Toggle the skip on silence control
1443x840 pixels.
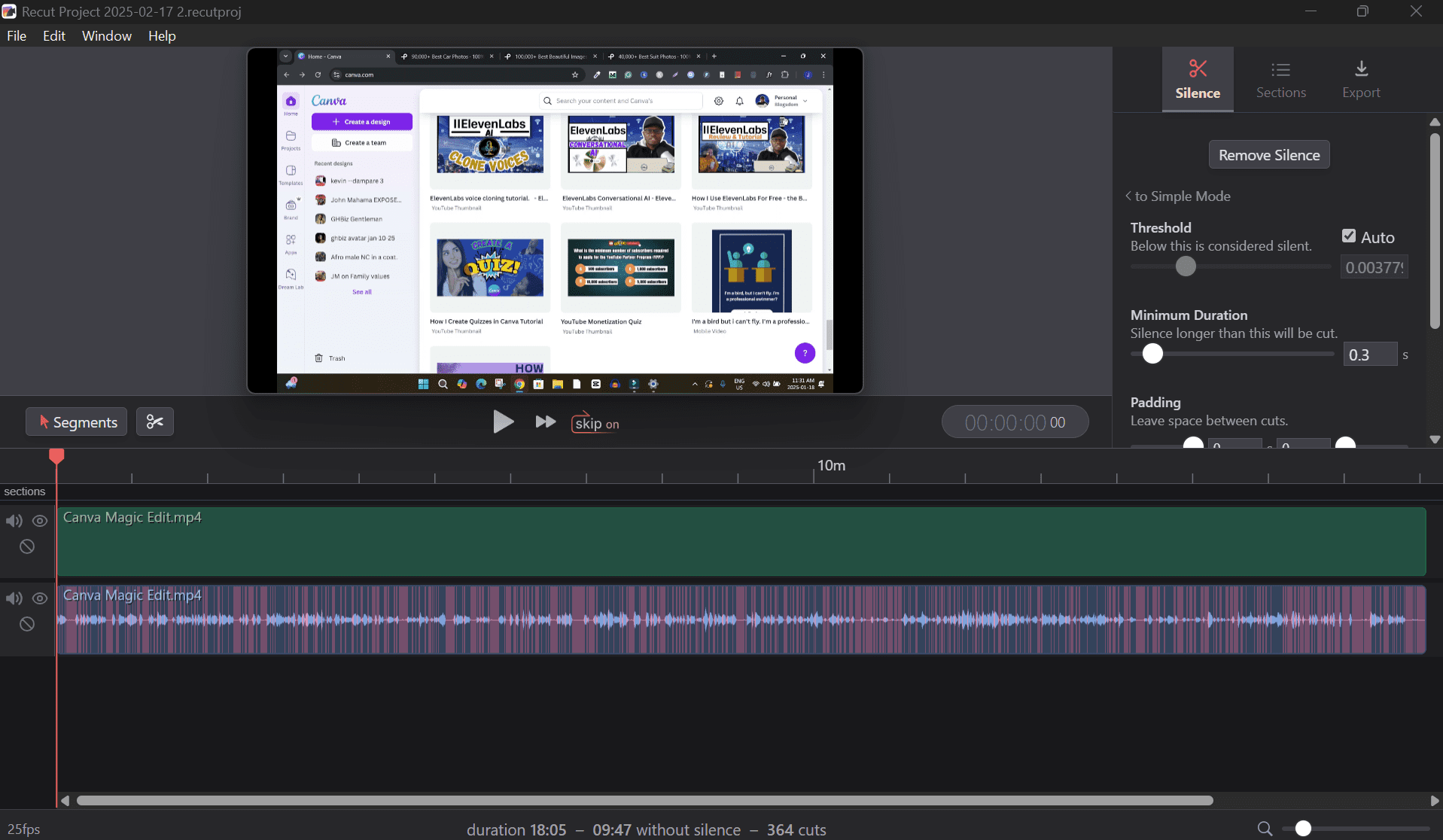pos(595,423)
